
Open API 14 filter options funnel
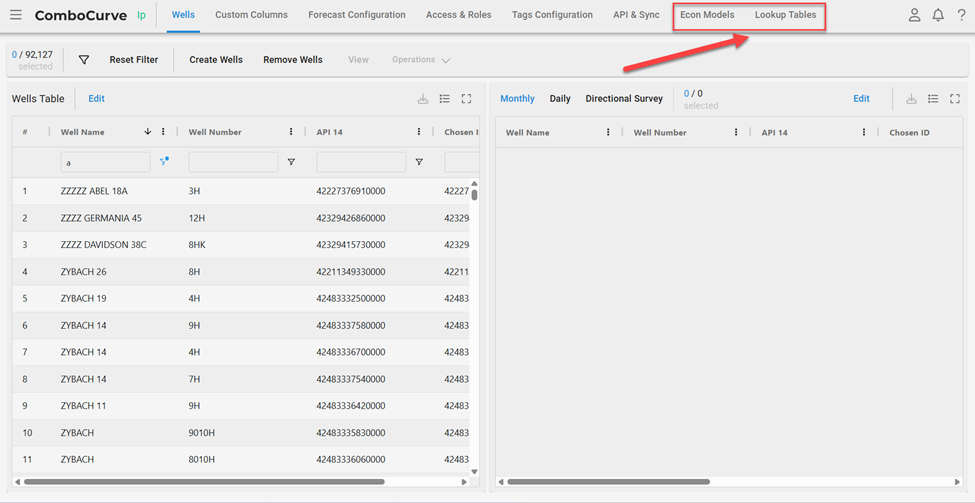coord(419,162)
